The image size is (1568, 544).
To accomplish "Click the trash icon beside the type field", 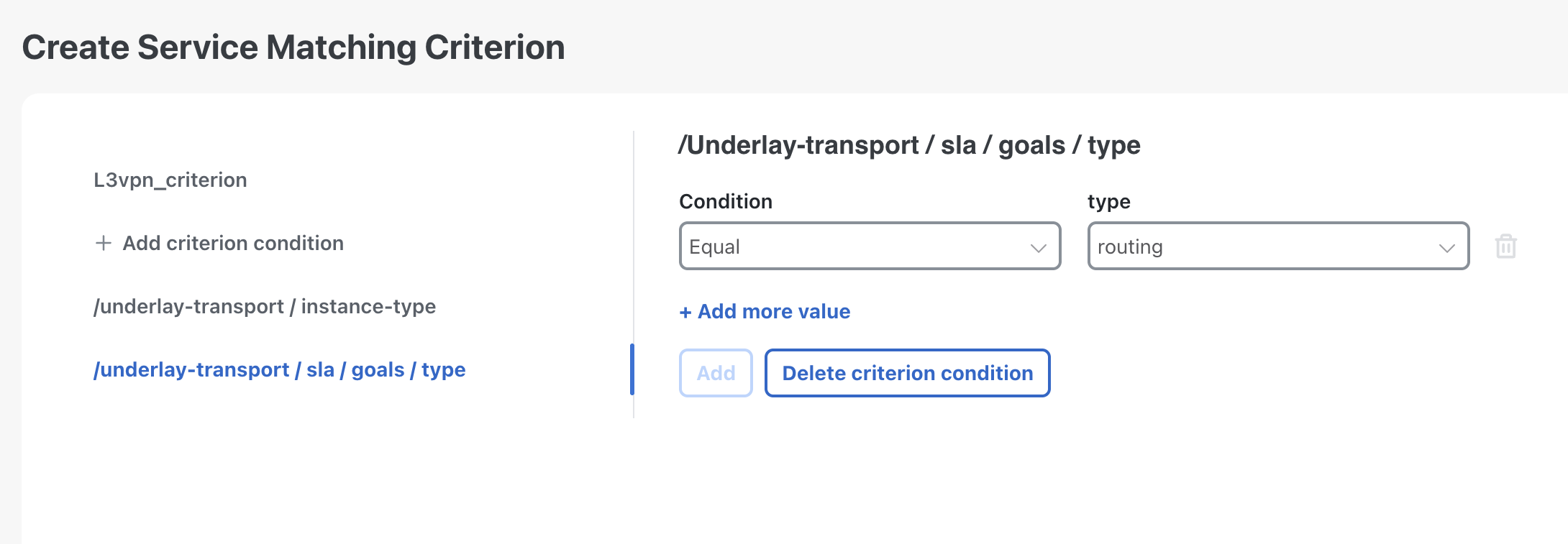I will pos(1505,246).
